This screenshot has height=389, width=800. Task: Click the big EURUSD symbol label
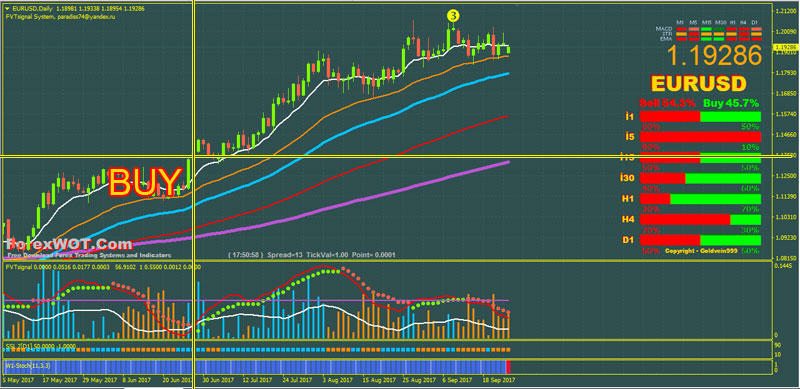point(699,84)
